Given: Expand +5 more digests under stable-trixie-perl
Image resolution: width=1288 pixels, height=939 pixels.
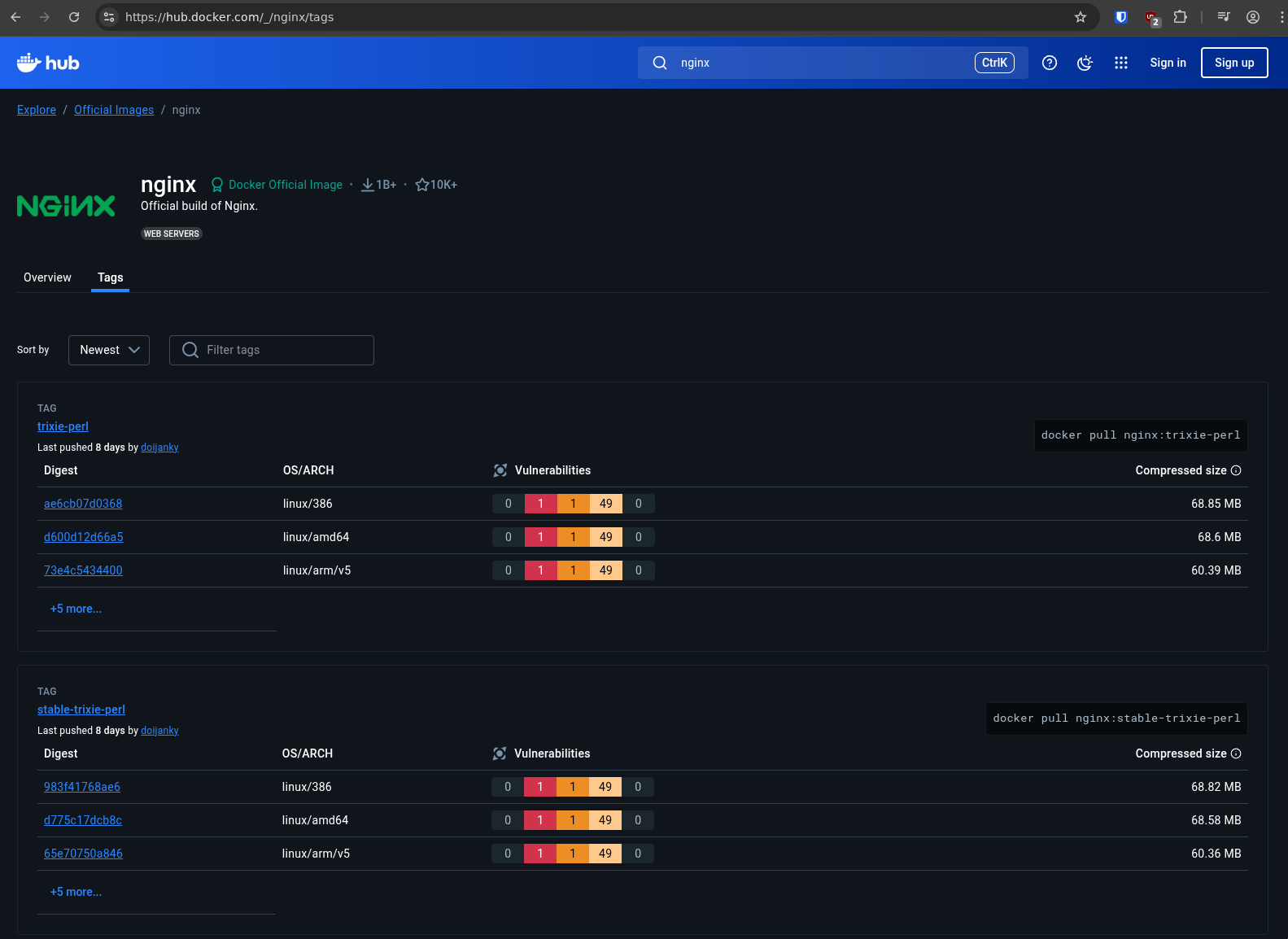Looking at the screenshot, I should click(76, 892).
